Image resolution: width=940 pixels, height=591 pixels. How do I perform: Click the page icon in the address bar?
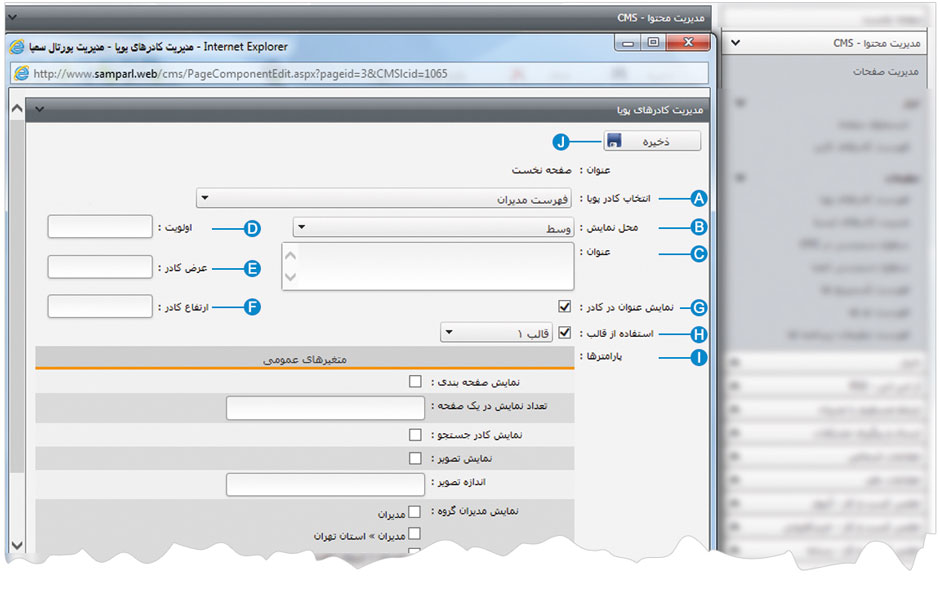(18, 73)
